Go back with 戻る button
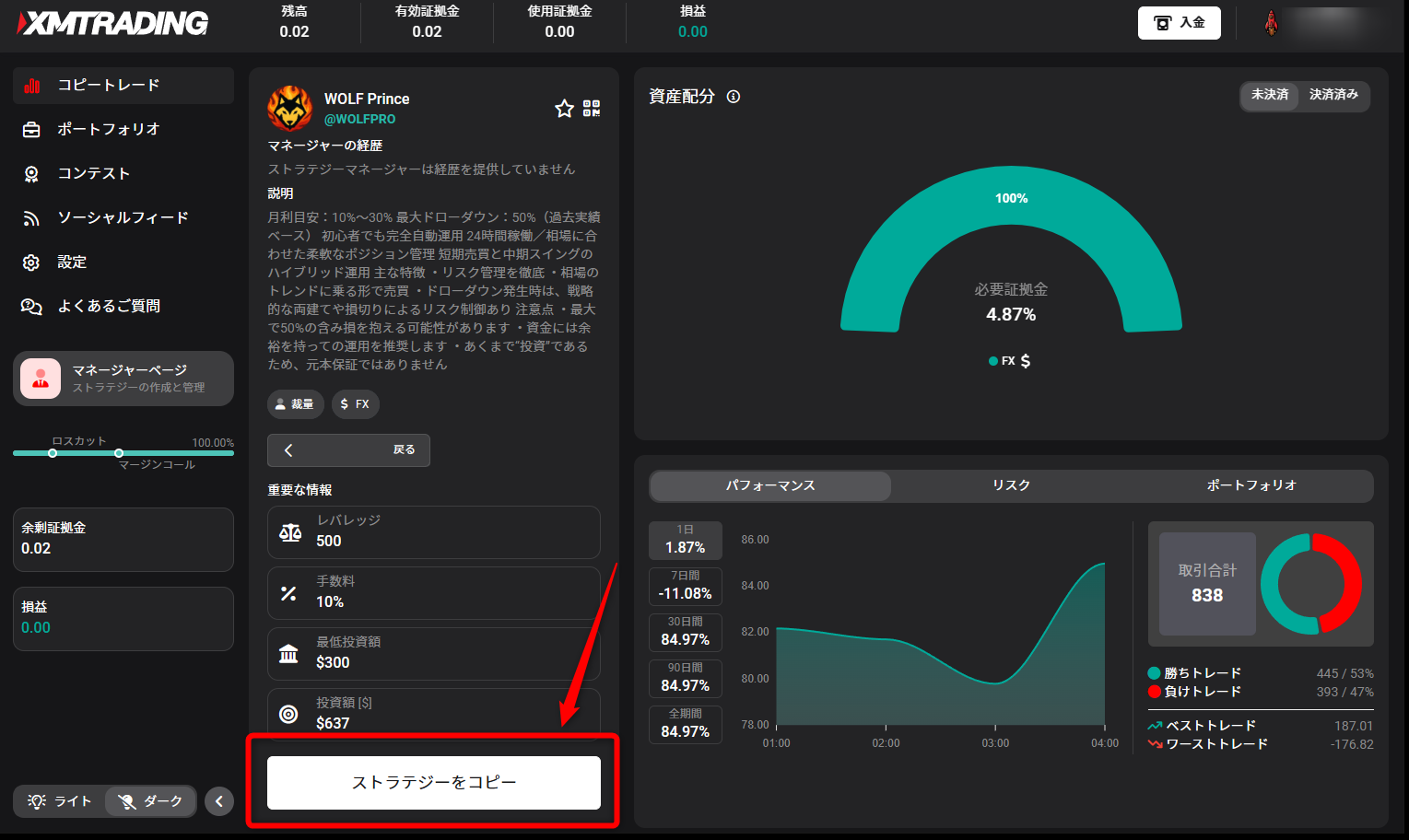 pyautogui.click(x=348, y=450)
